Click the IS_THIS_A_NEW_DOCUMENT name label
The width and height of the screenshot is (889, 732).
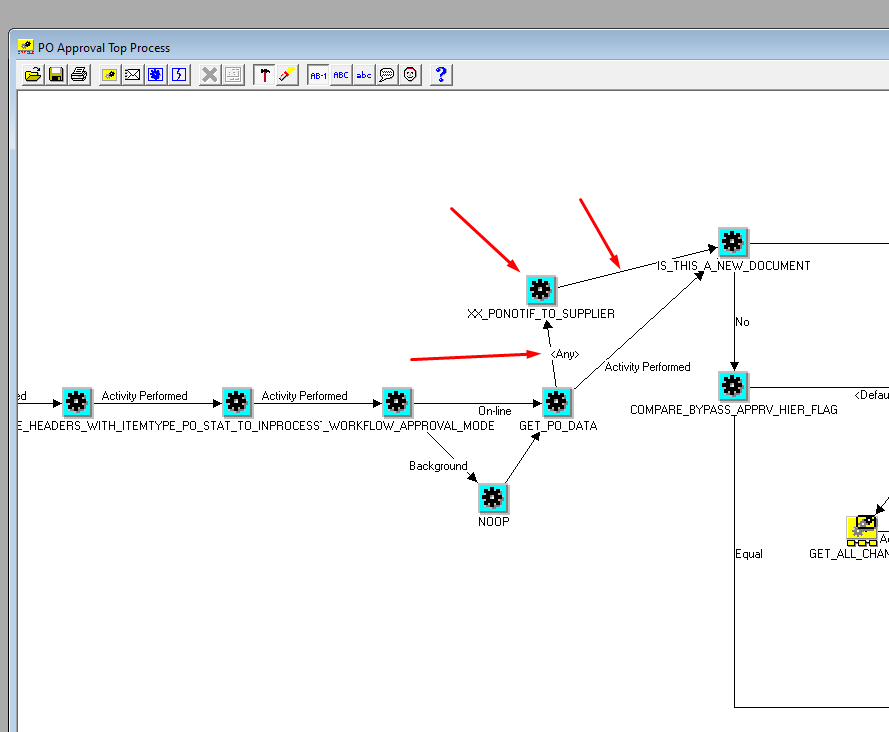click(x=734, y=265)
